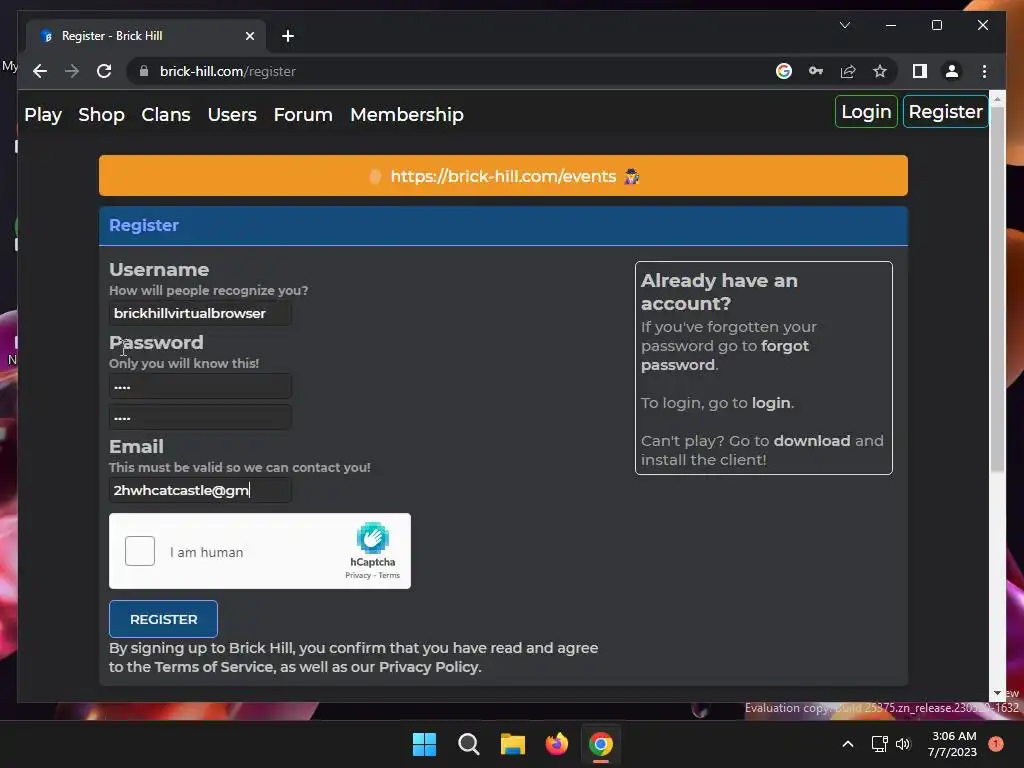Open saved passwords key icon

click(816, 71)
